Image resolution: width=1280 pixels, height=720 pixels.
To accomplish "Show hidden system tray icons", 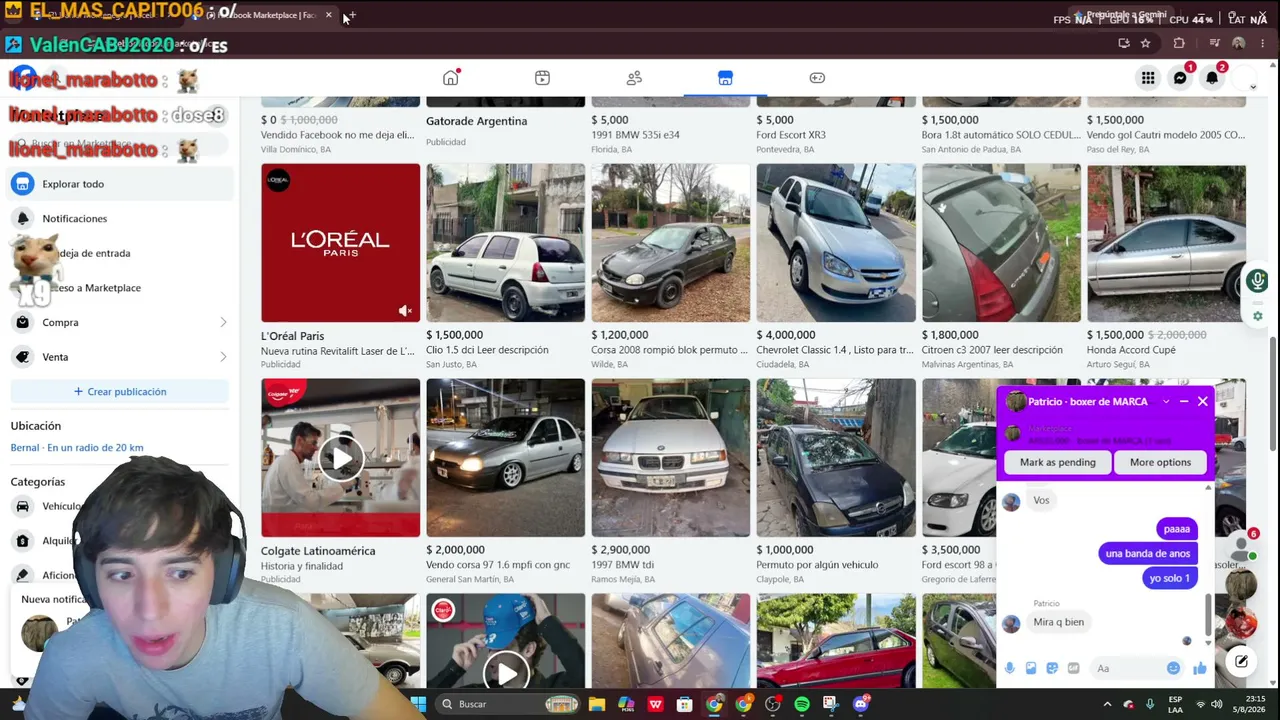I will 1106,704.
